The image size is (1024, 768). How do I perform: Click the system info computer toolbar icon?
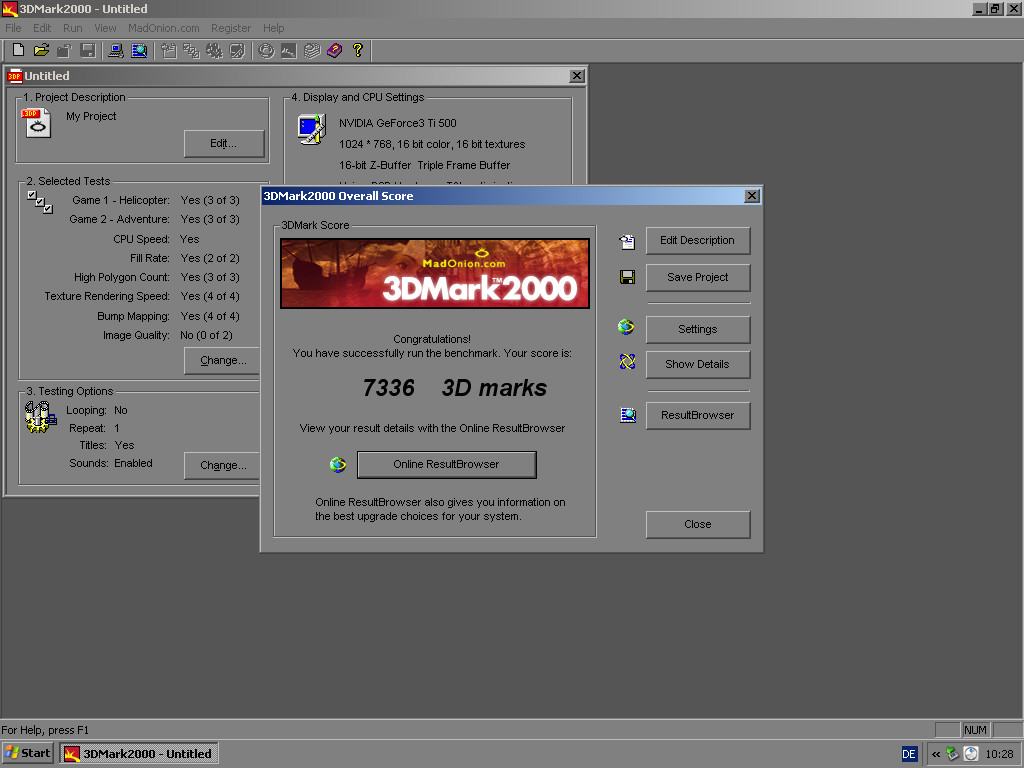coord(116,50)
